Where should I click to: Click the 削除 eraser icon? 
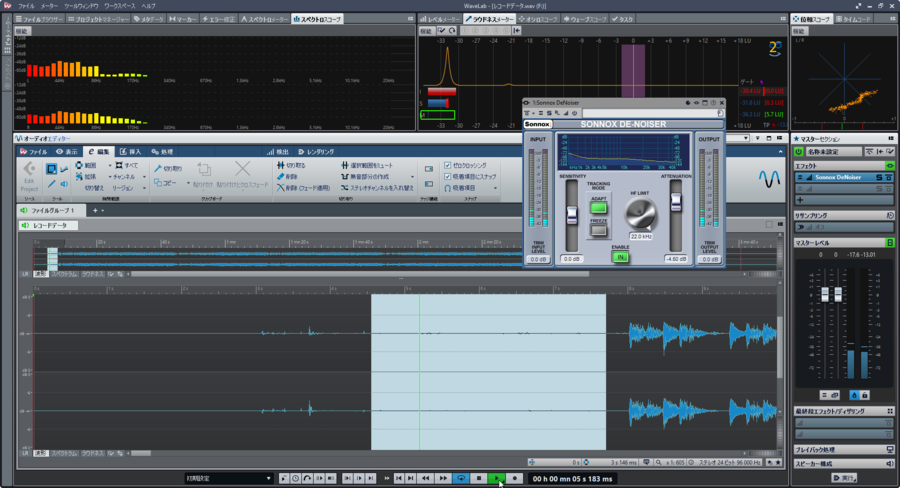coord(281,176)
